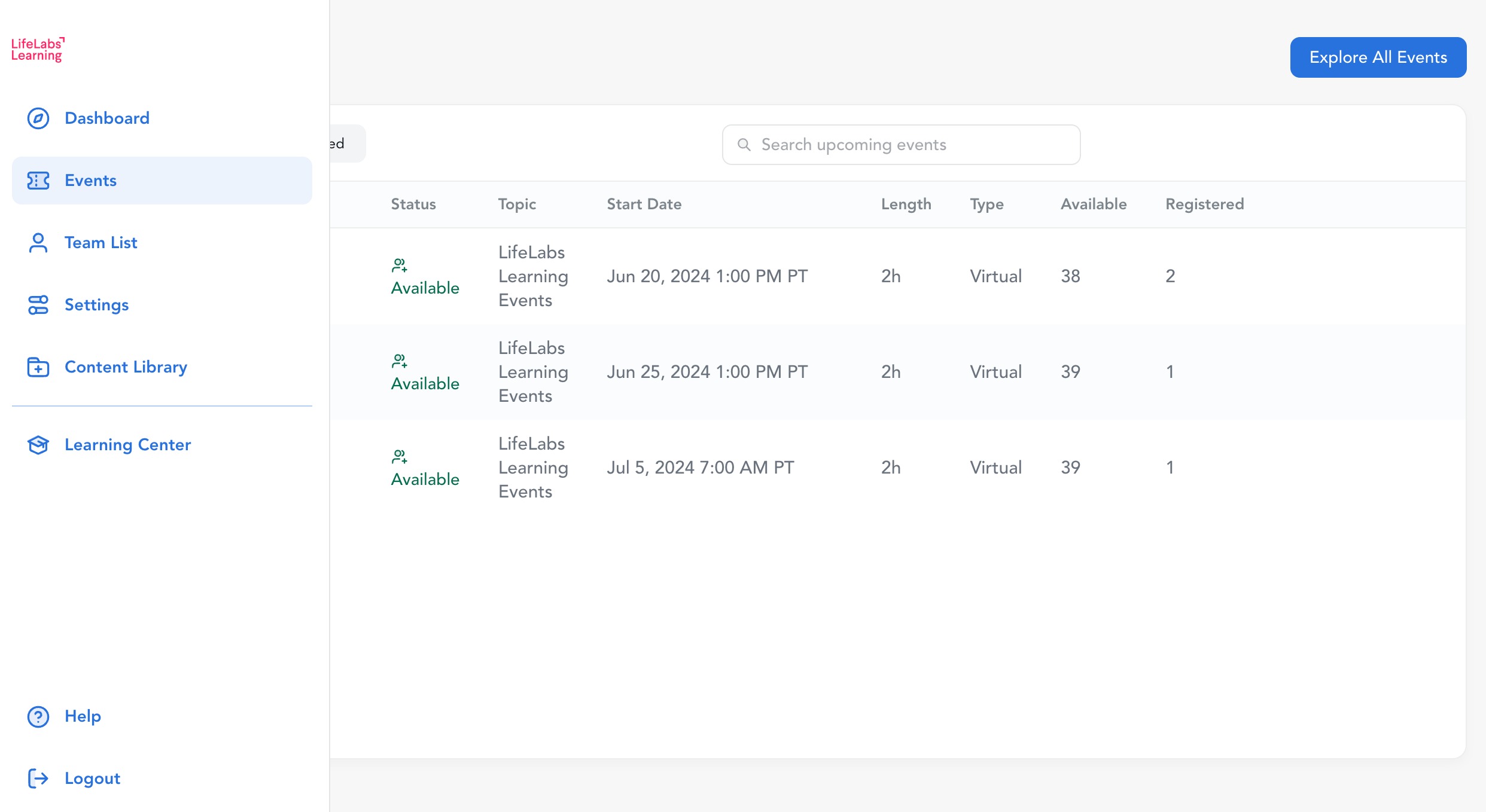
Task: Click the '2h' length in Jun 25 row
Action: pos(891,372)
